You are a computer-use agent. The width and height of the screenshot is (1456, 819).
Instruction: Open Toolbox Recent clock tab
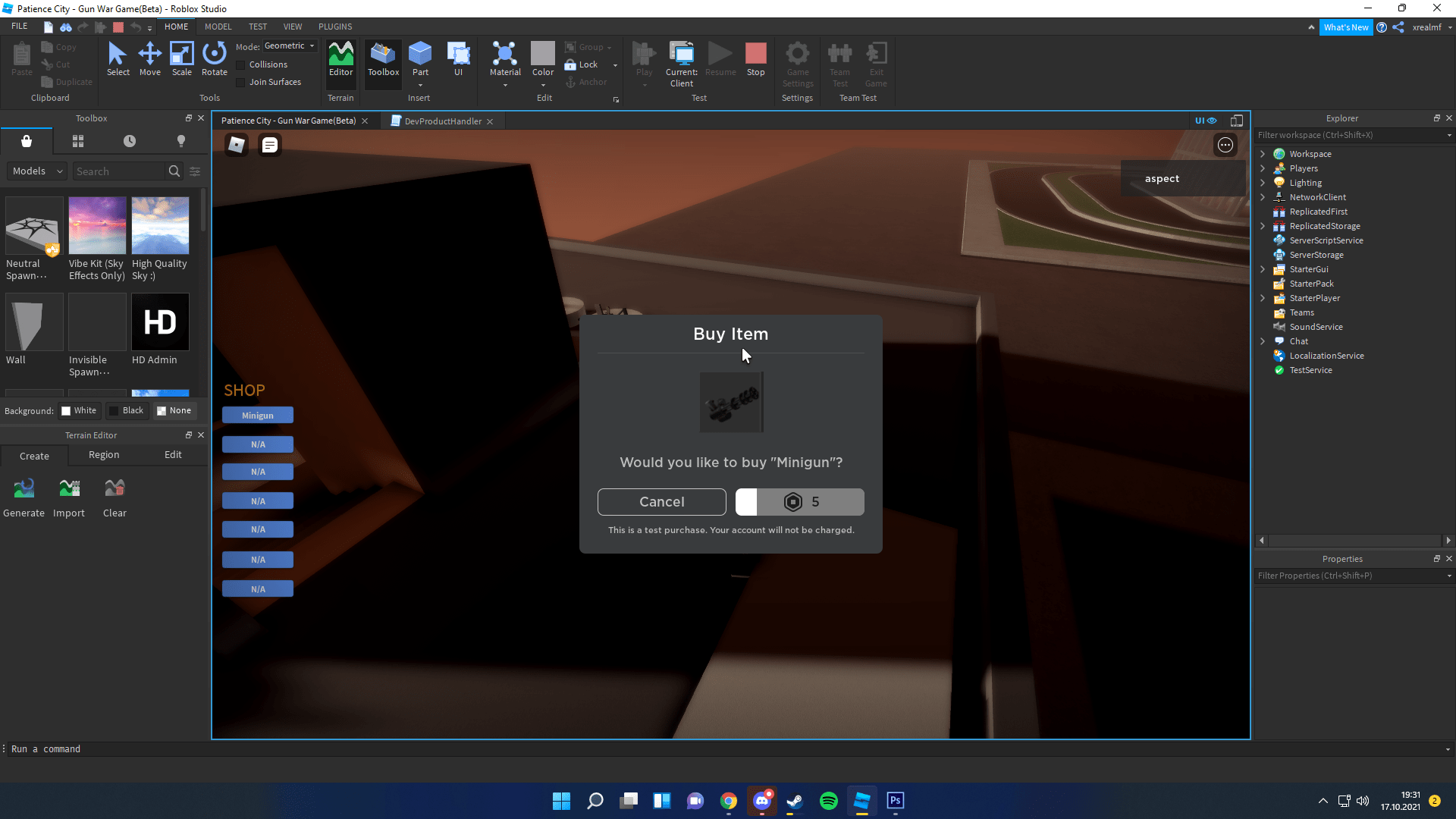130,141
